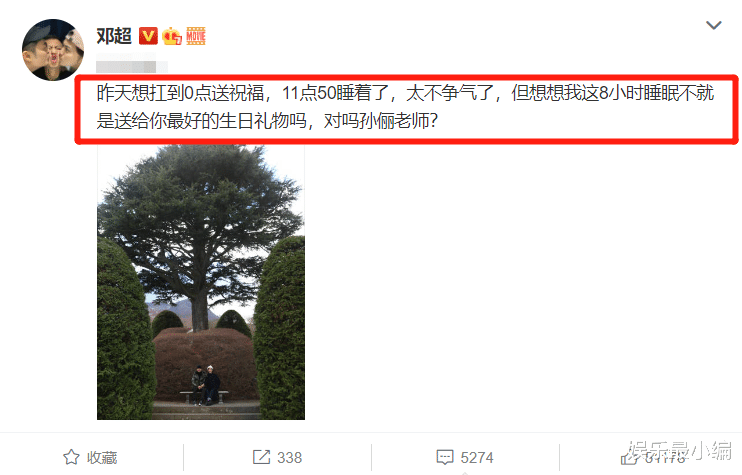The height and width of the screenshot is (475, 742).
Task: Click the 娱乐最小编 watermark text
Action: pyautogui.click(x=680, y=450)
